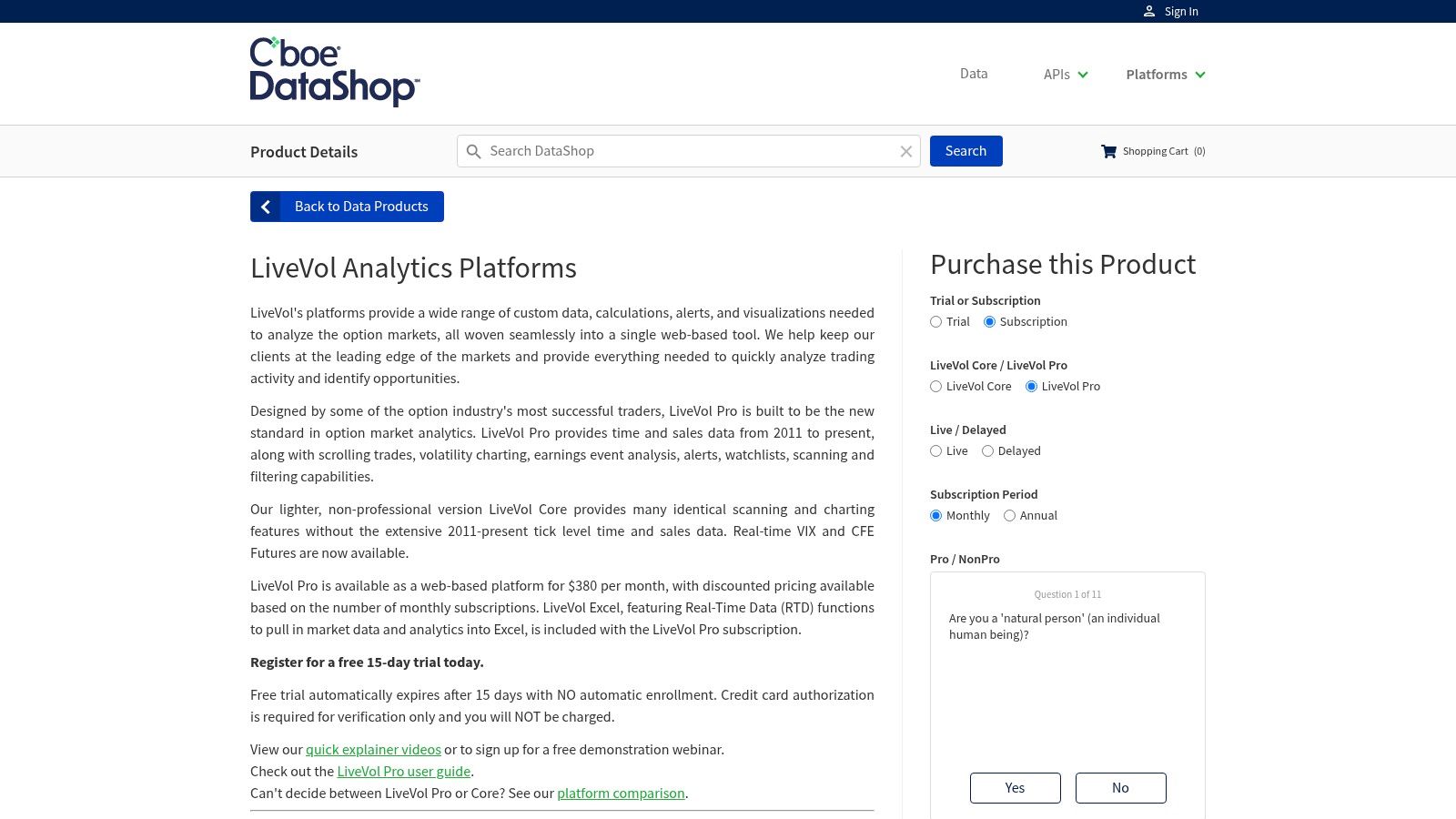Open the platform comparison link

(x=621, y=794)
